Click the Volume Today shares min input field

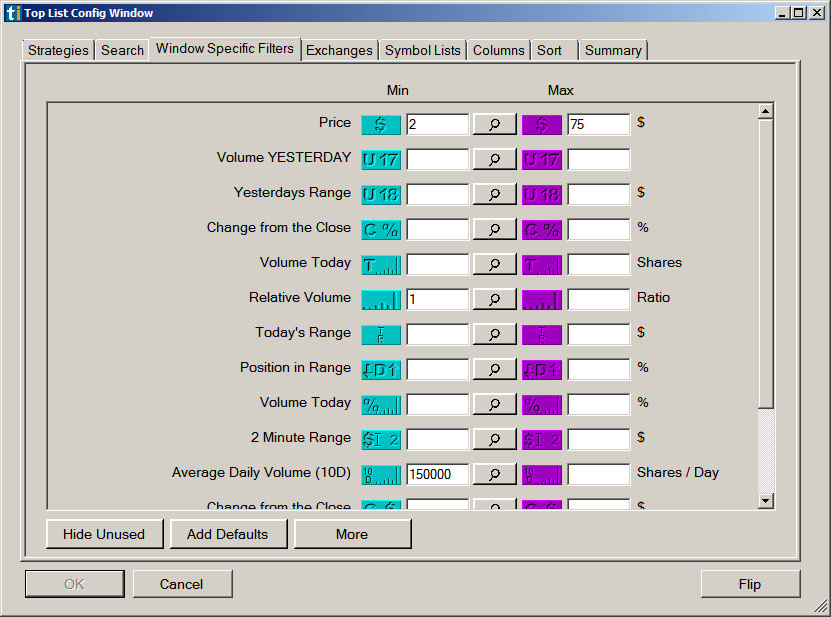(x=438, y=264)
